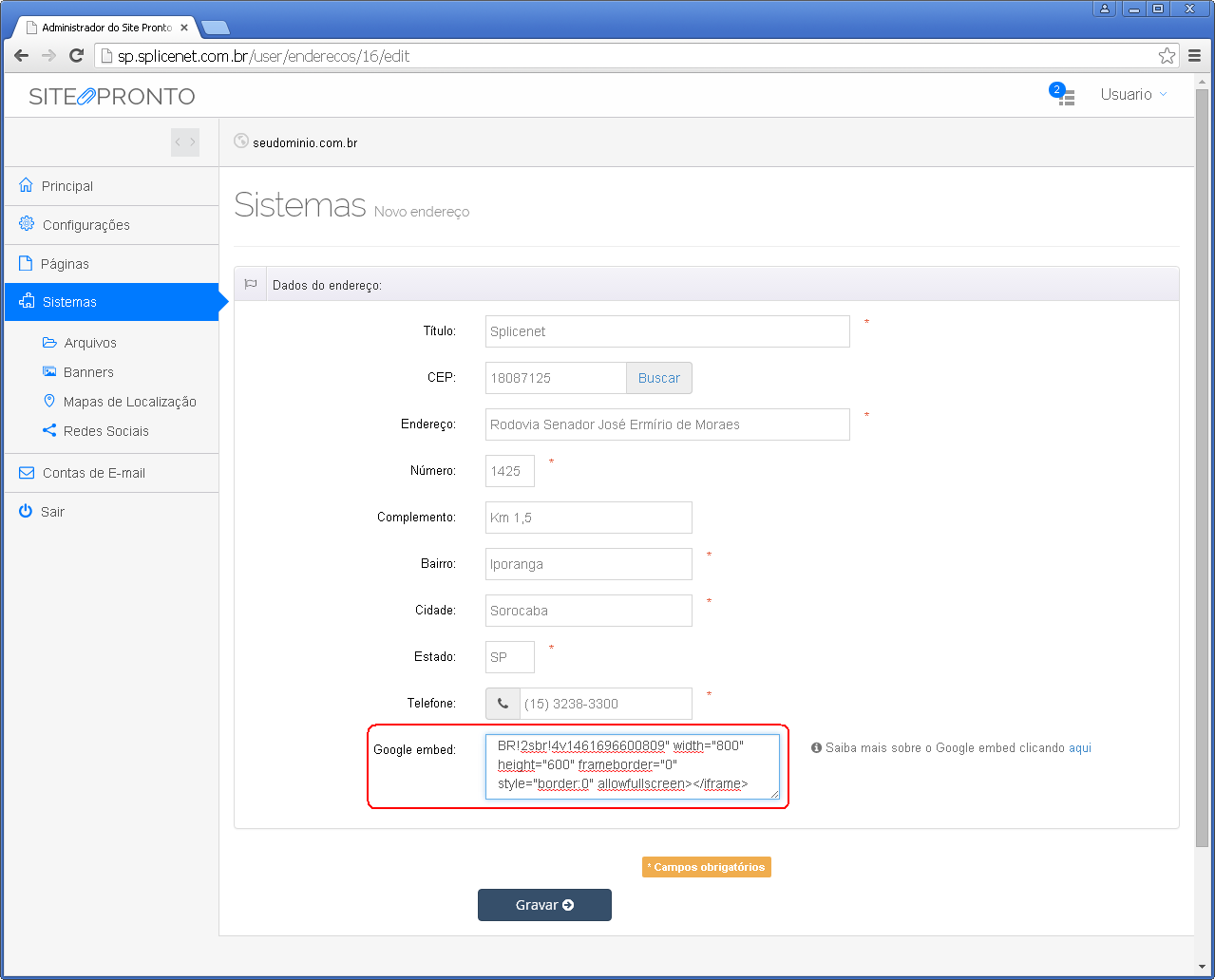Open Redes Sociais submenu item
The height and width of the screenshot is (980, 1215).
click(x=105, y=431)
